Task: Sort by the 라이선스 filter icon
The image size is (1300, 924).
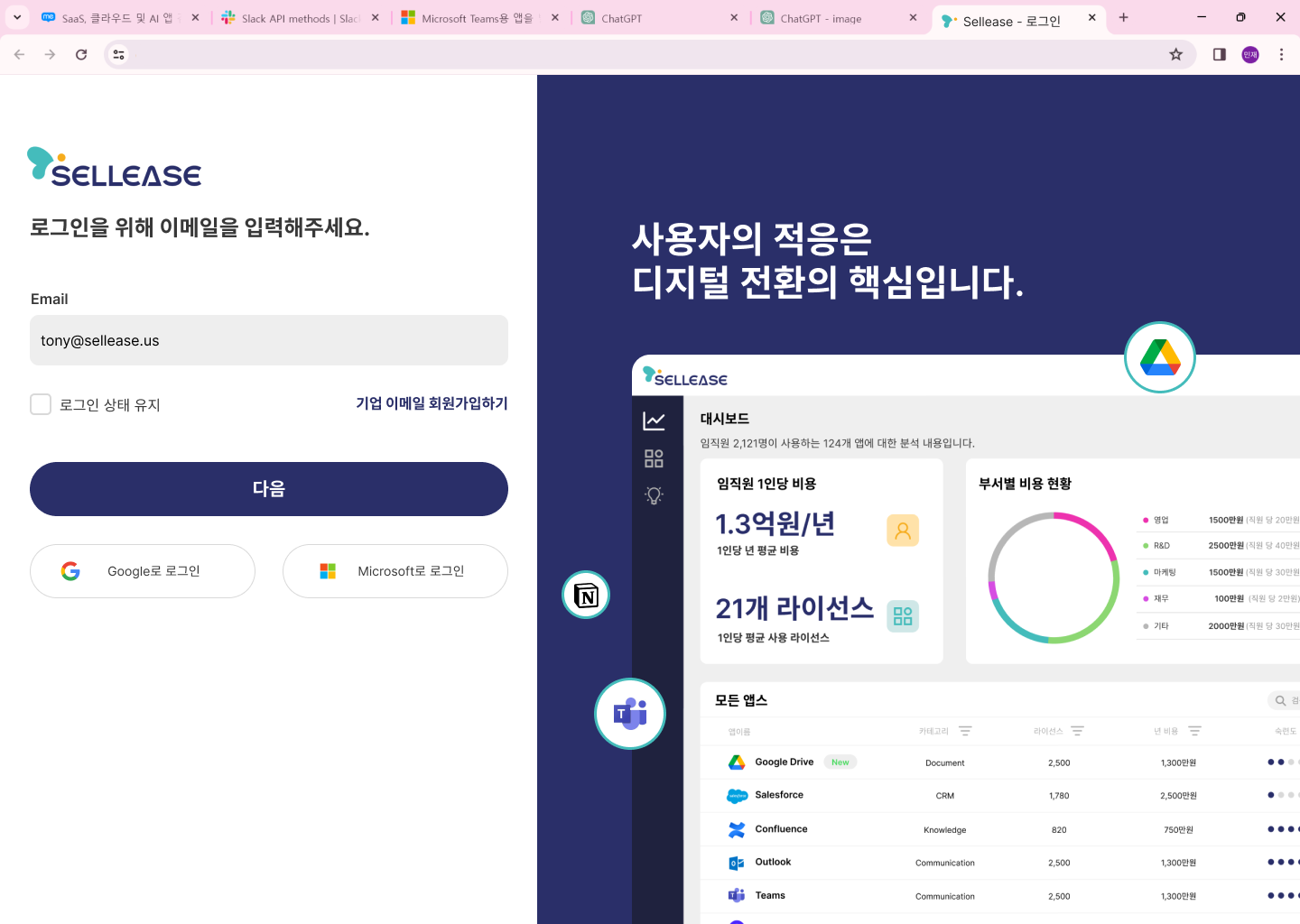Action: tap(1077, 731)
